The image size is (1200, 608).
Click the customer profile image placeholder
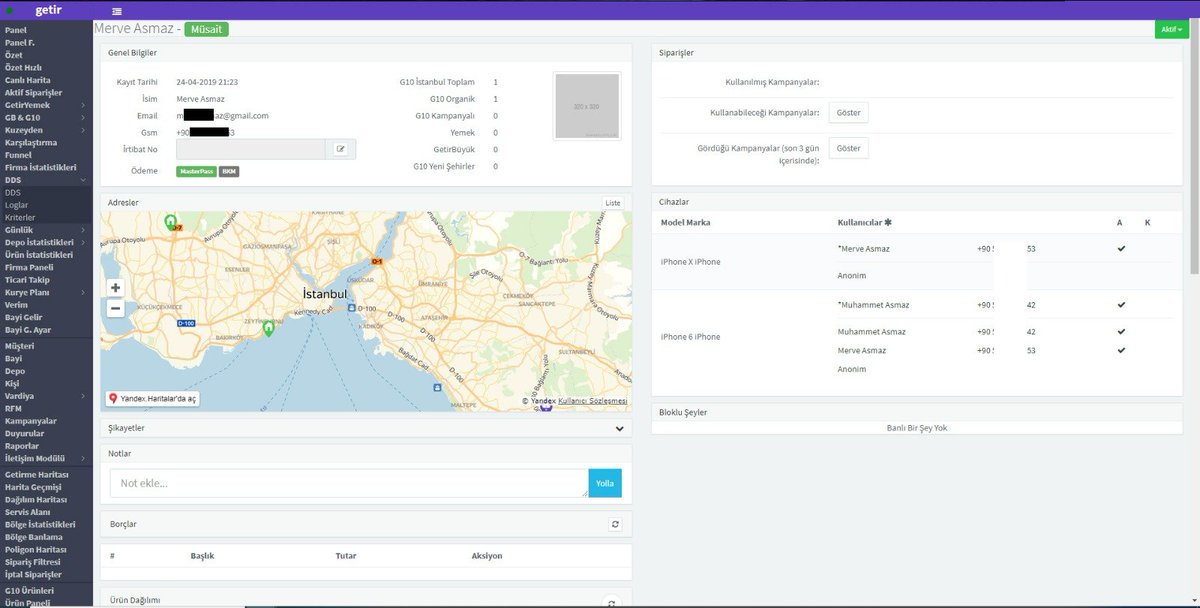(586, 105)
